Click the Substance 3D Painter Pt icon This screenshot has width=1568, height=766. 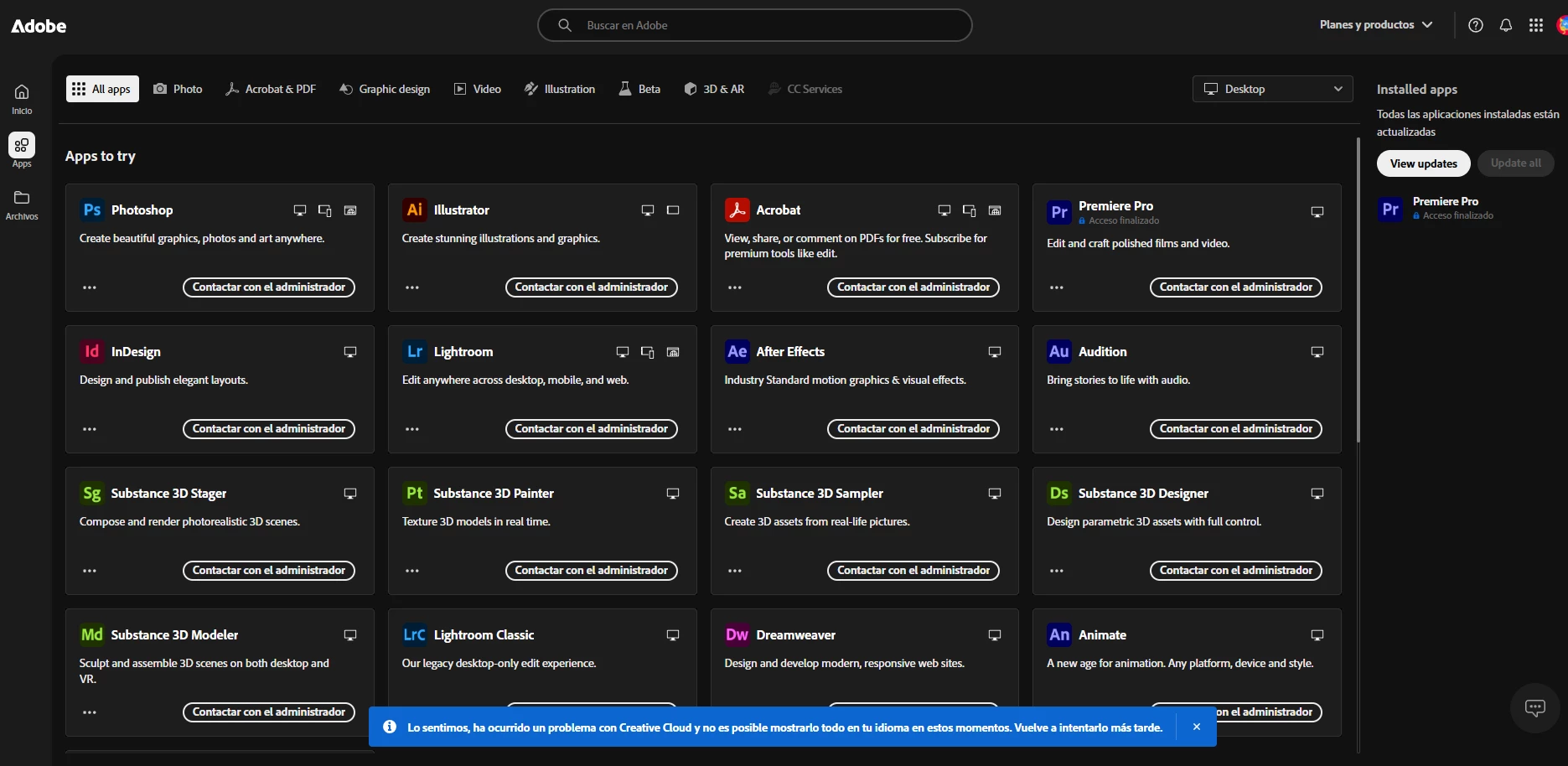coord(414,493)
